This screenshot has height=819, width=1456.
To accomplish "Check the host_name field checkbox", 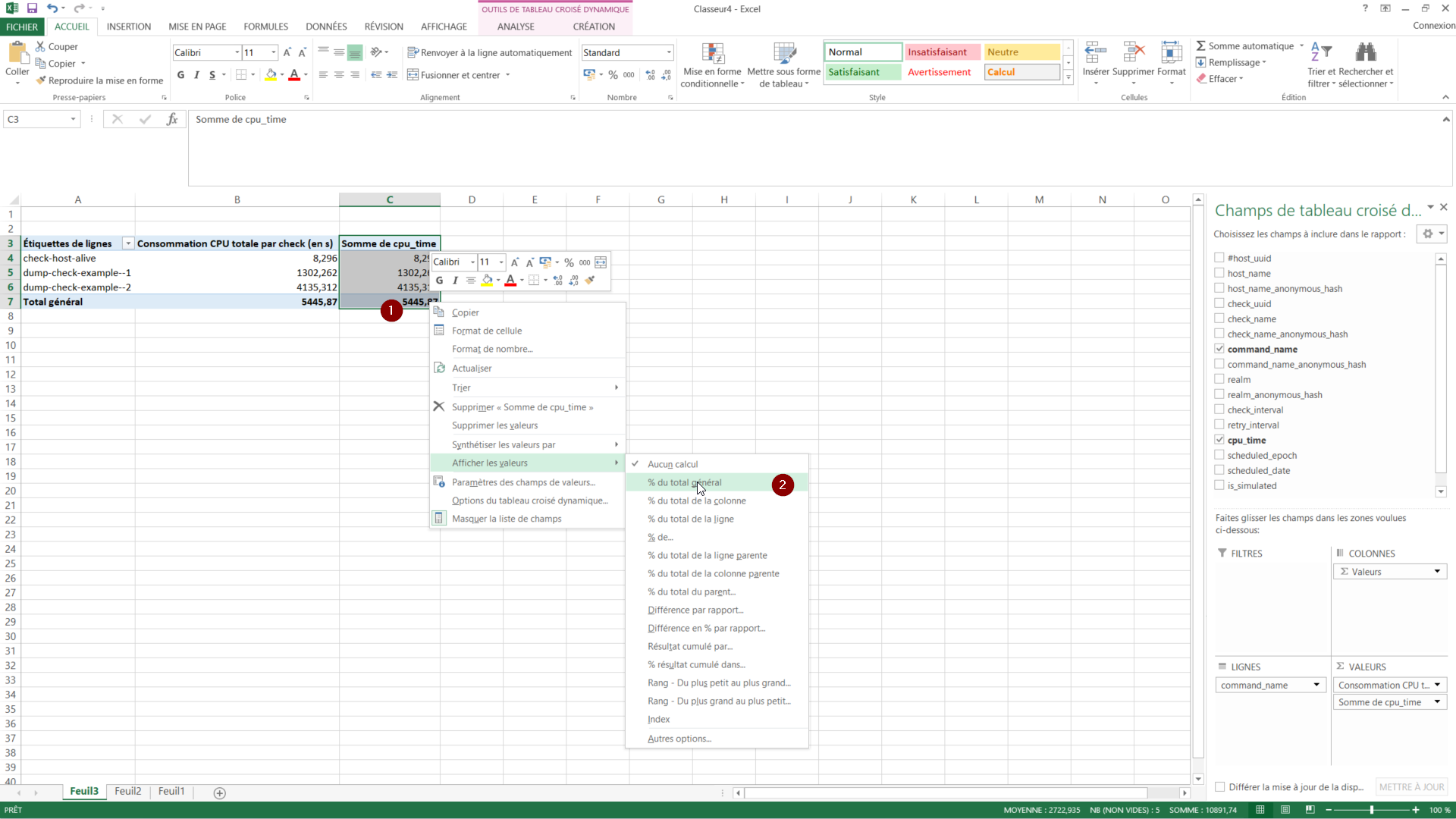I will [x=1219, y=273].
